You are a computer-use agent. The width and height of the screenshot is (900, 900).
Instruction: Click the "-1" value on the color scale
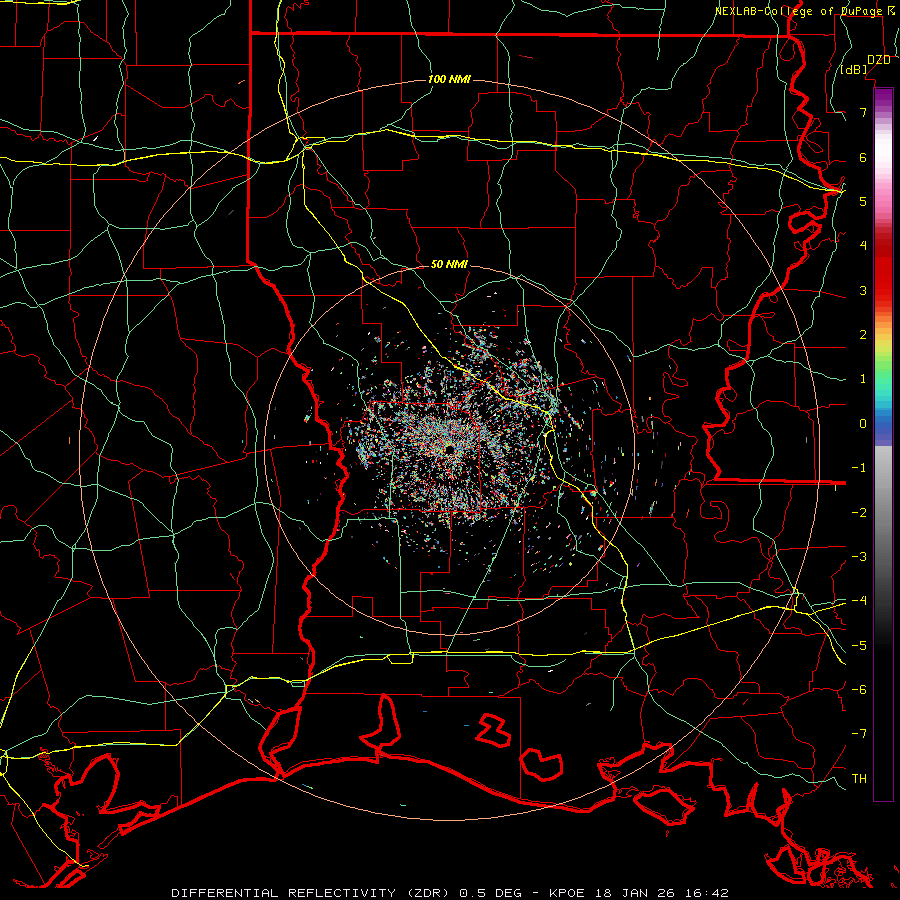coord(859,468)
